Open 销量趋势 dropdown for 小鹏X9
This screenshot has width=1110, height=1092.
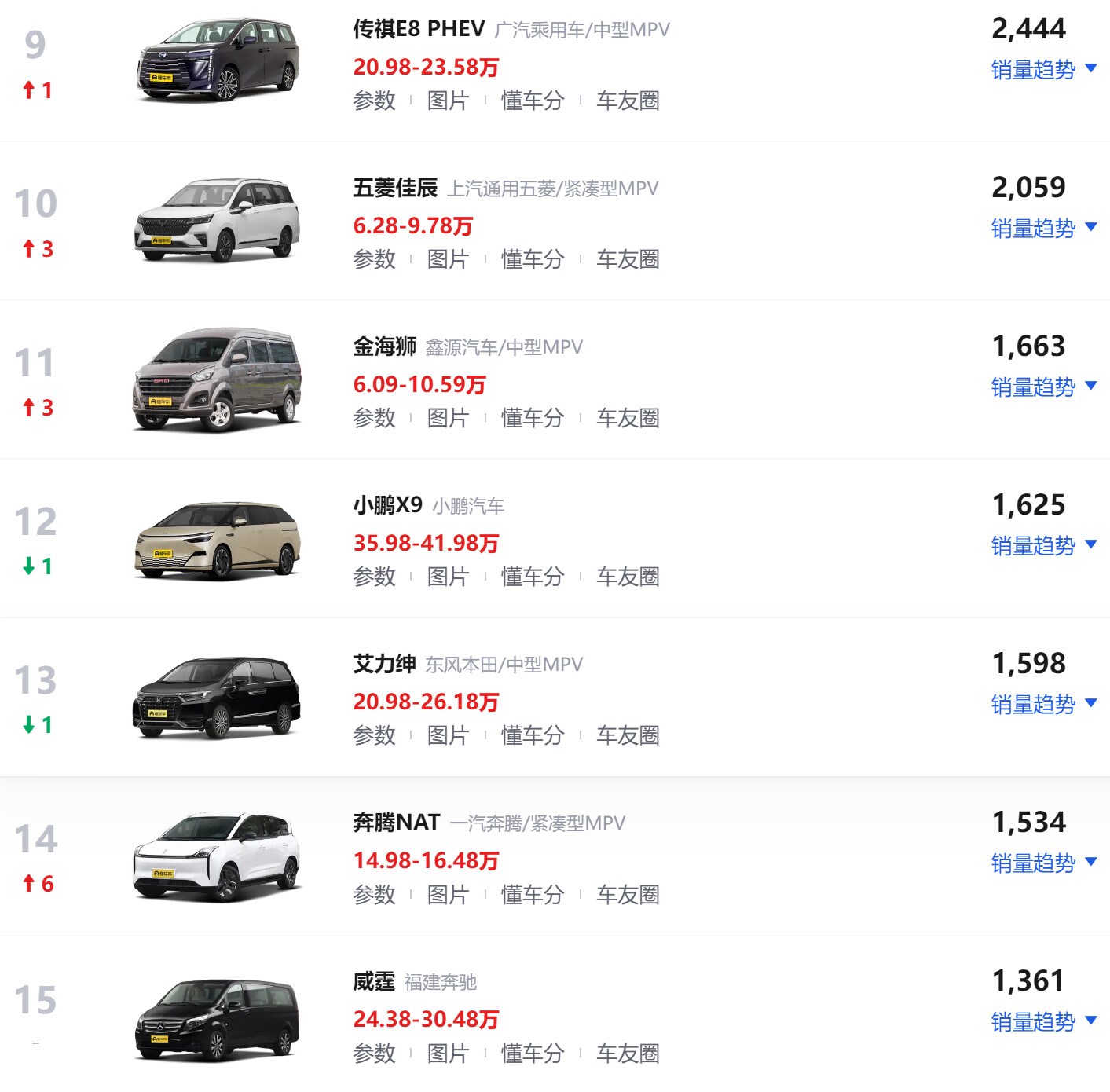point(1042,546)
